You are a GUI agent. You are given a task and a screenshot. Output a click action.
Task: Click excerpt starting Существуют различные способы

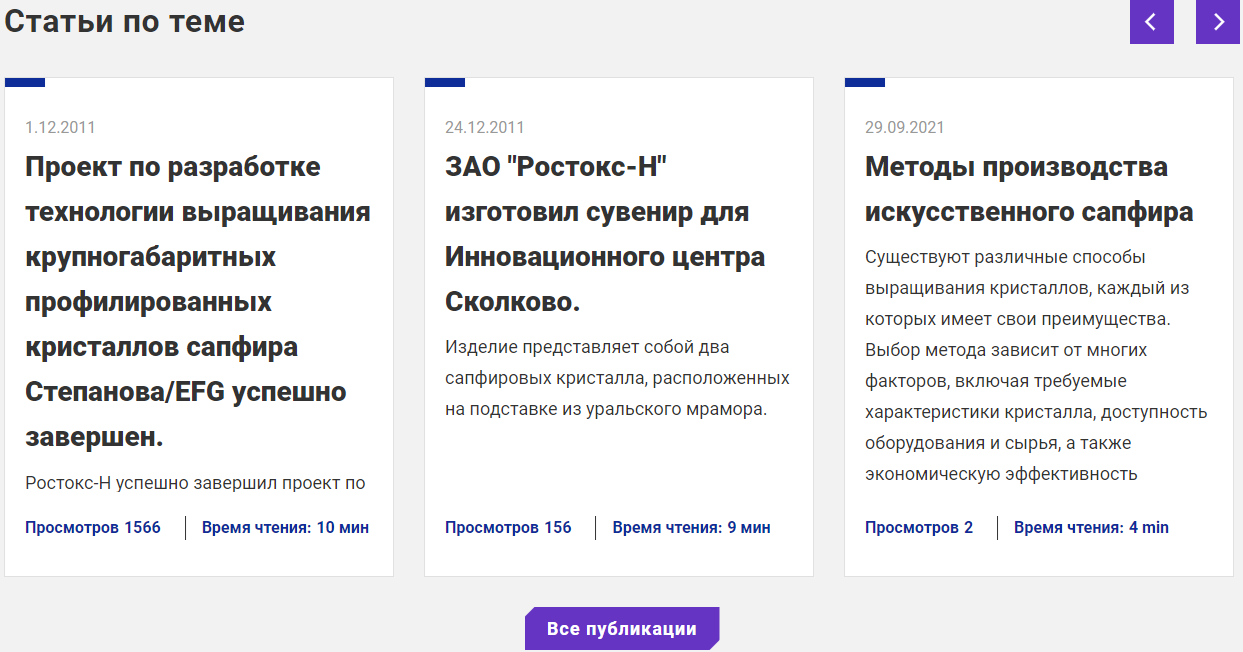point(1036,365)
